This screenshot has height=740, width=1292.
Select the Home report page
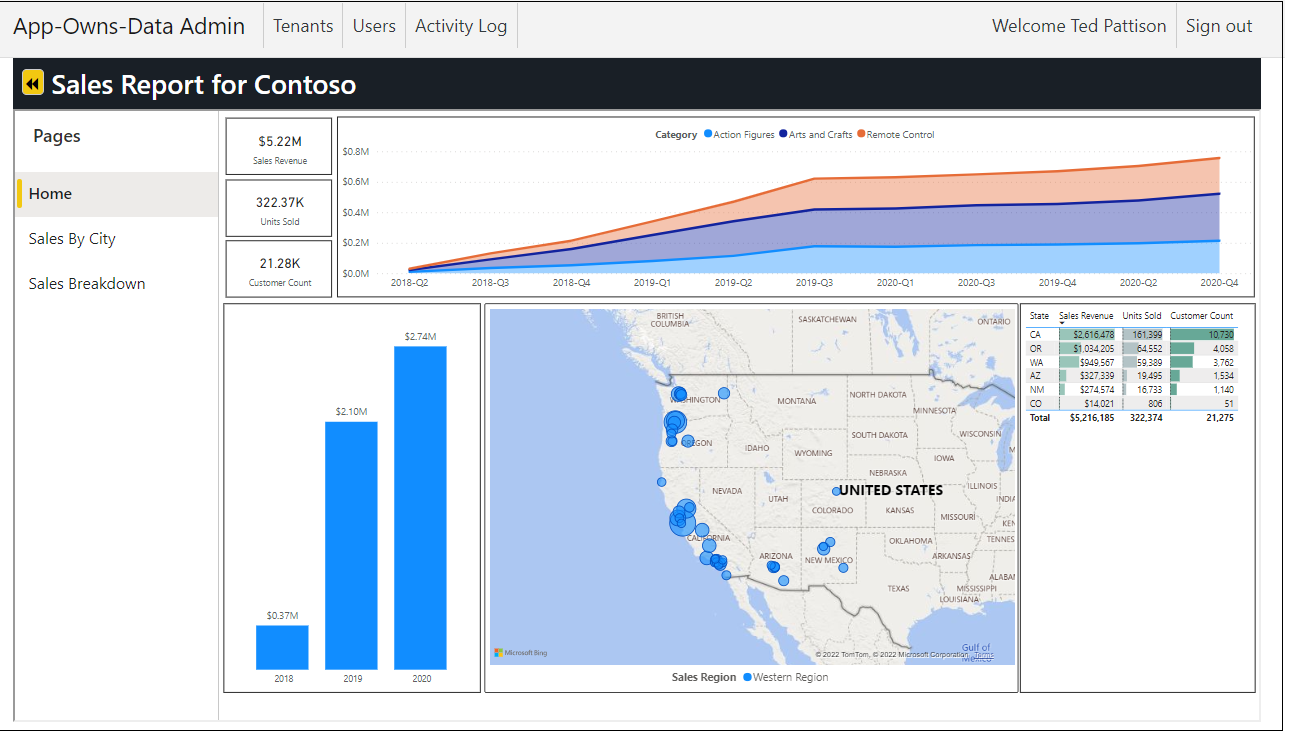[x=117, y=194]
